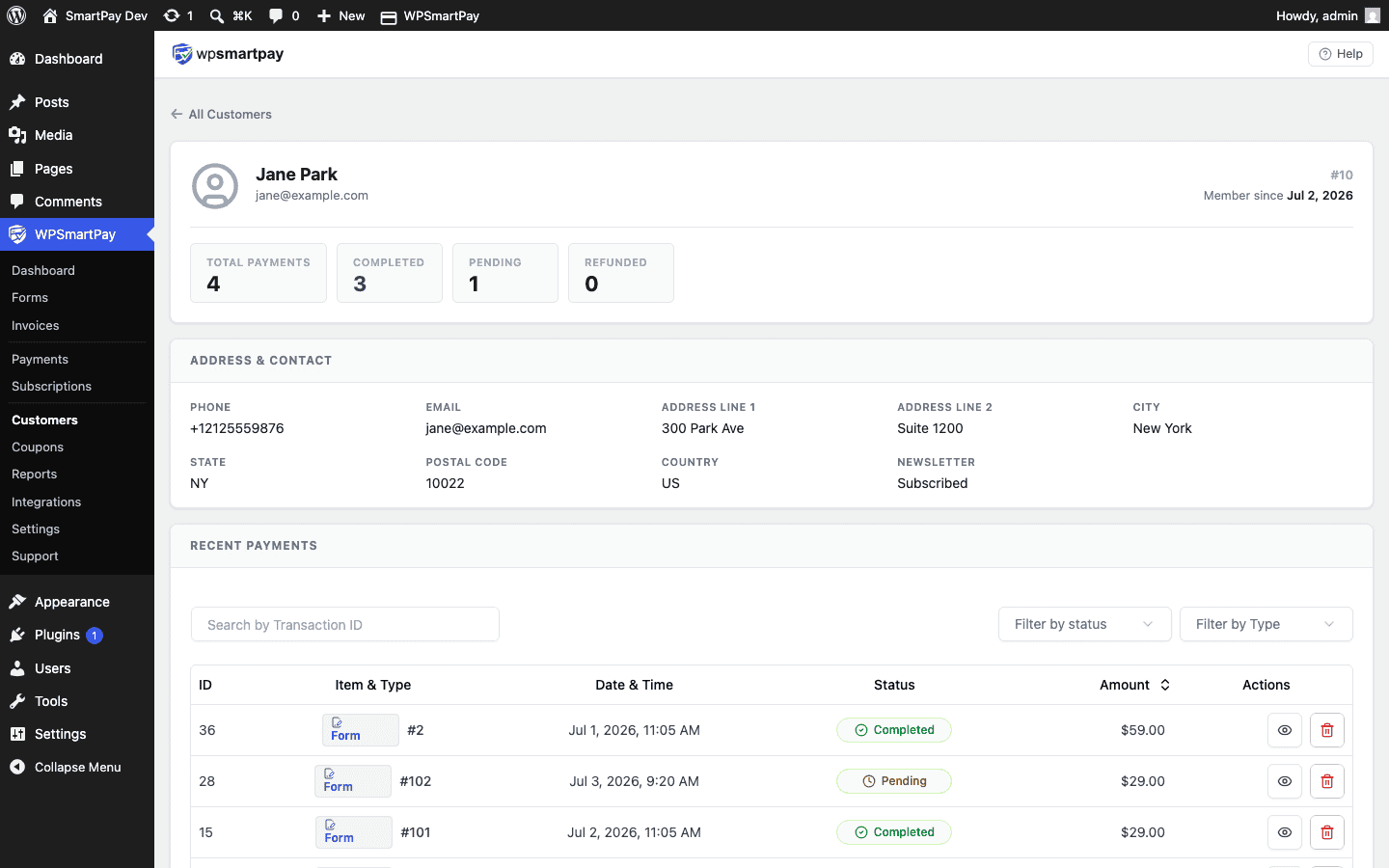Image resolution: width=1389 pixels, height=868 pixels.
Task: Open Users menu
Action: (77, 668)
